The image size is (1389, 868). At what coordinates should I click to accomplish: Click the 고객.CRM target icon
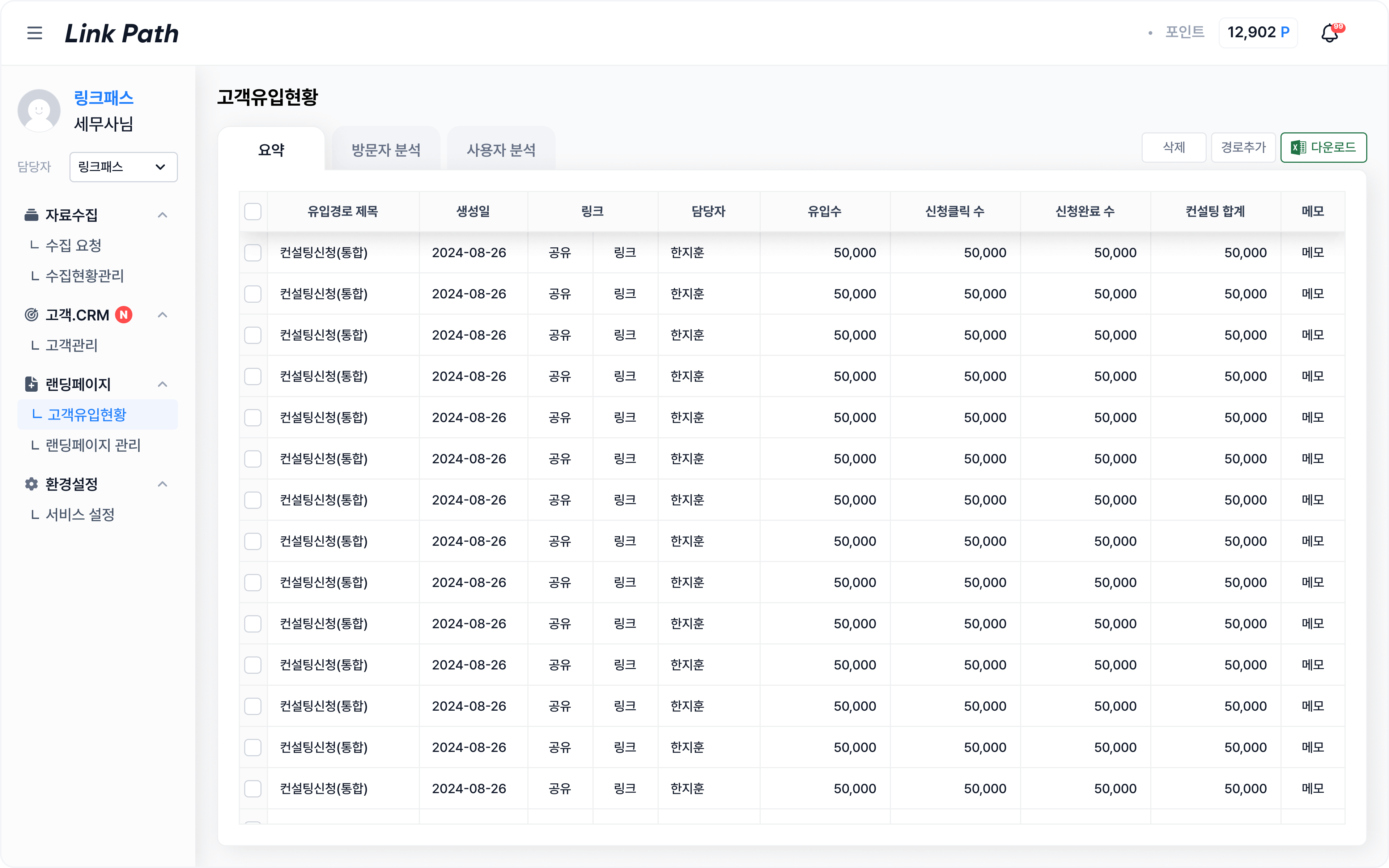click(31, 315)
